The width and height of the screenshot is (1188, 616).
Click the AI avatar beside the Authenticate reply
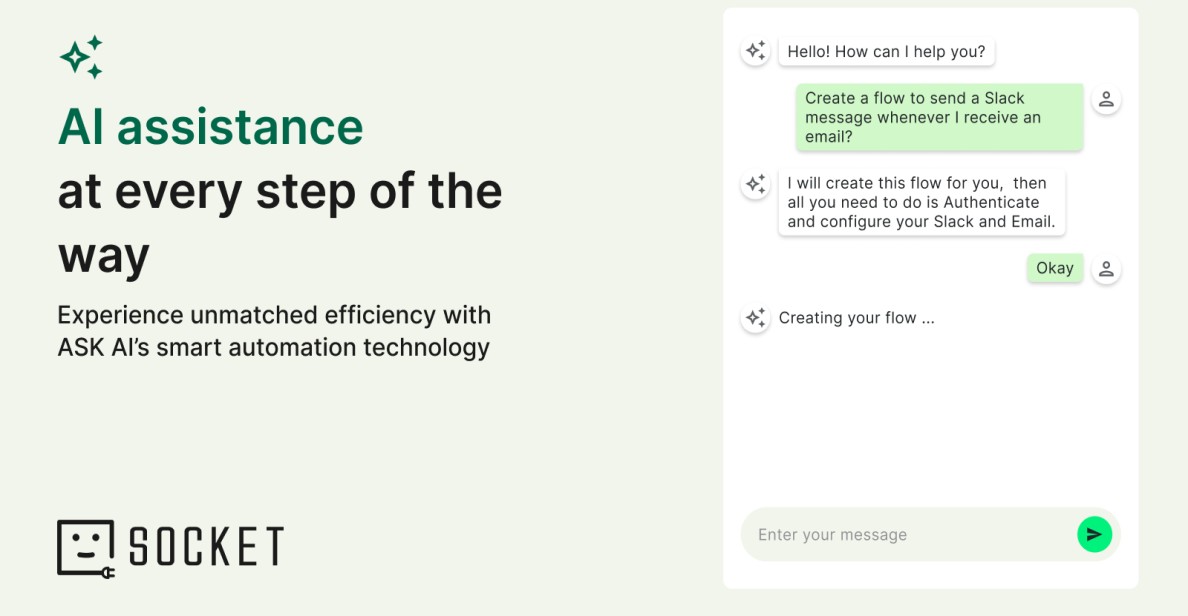[755, 184]
